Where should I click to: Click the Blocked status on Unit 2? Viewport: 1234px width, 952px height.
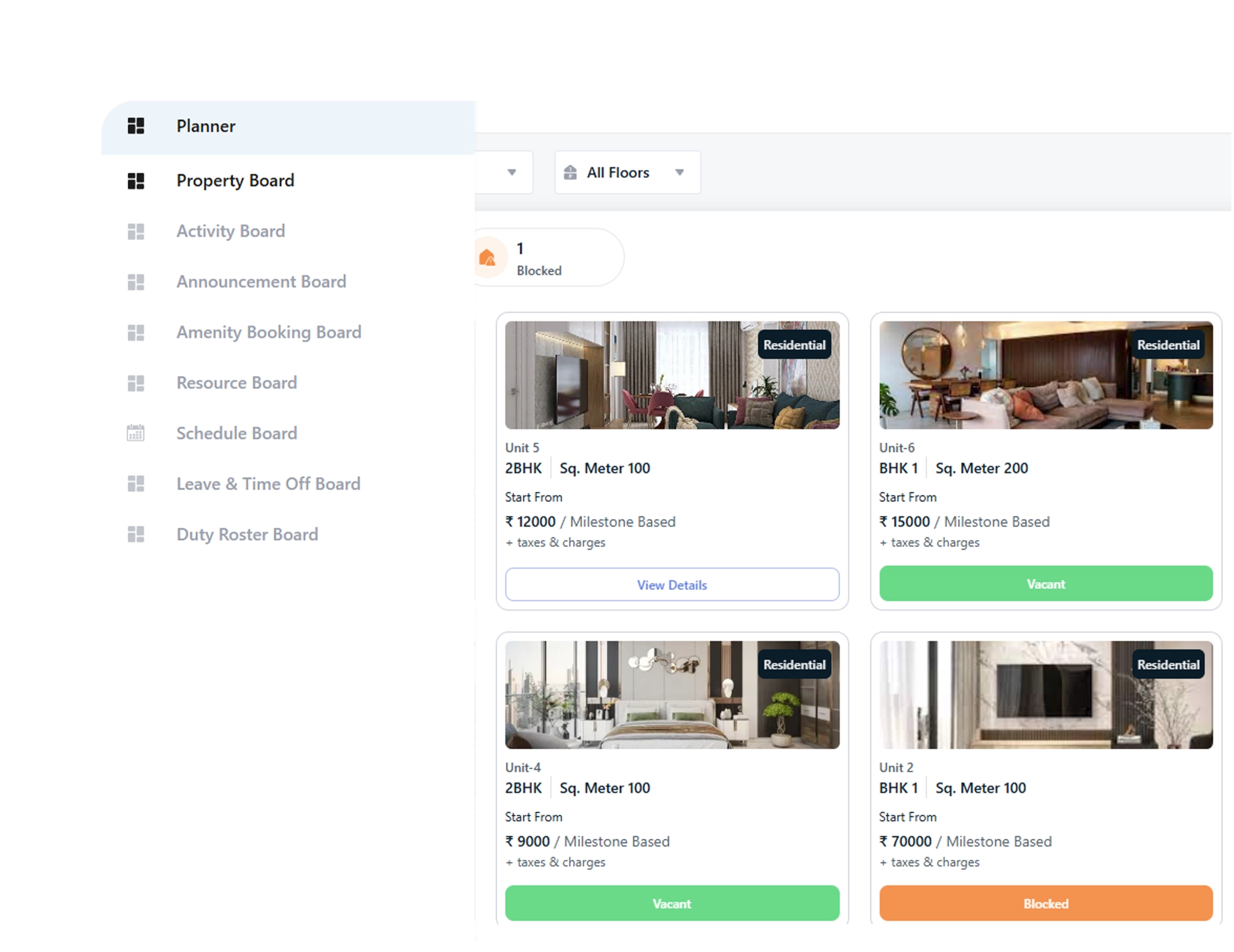point(1045,903)
